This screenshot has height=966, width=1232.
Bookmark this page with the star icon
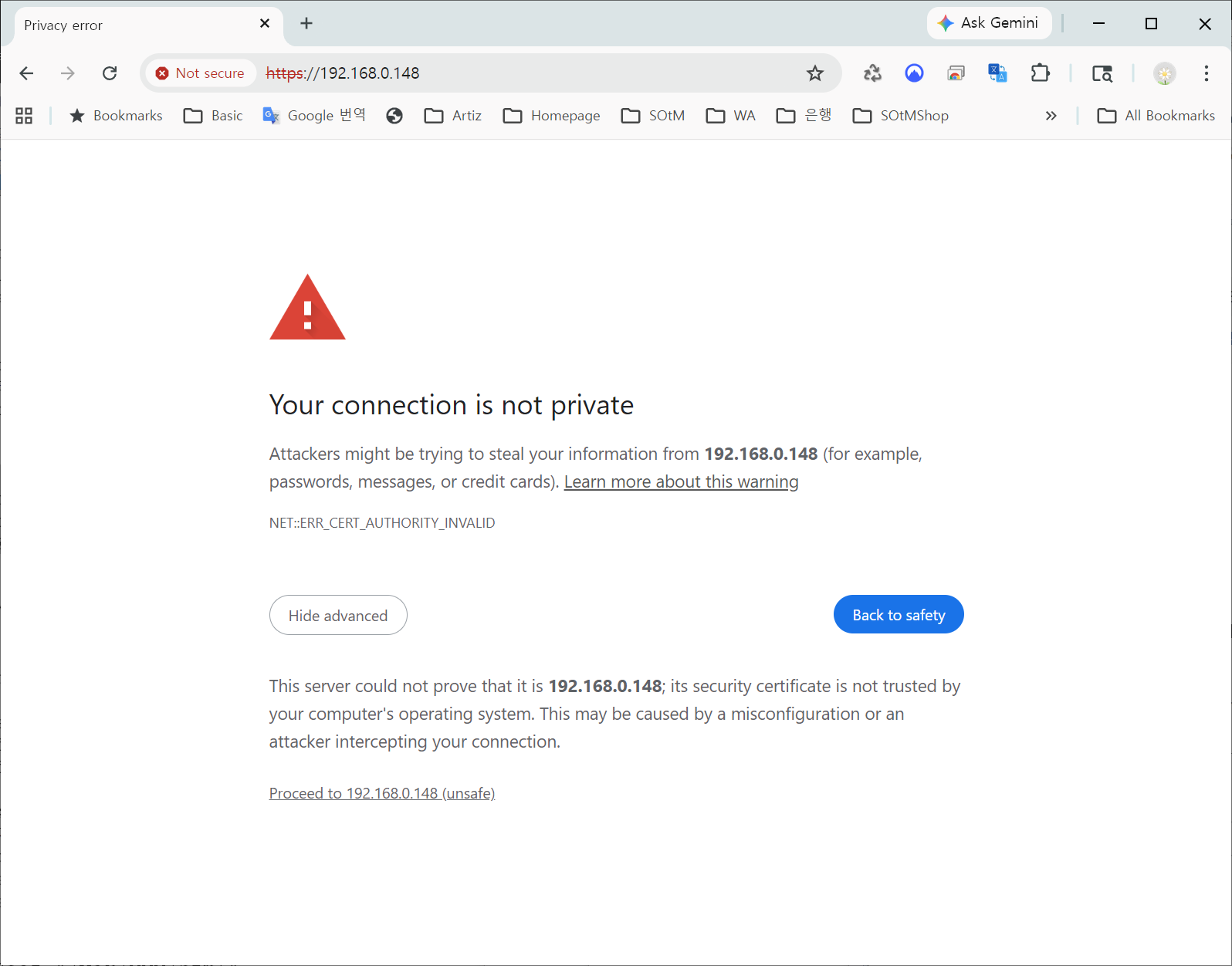click(814, 73)
